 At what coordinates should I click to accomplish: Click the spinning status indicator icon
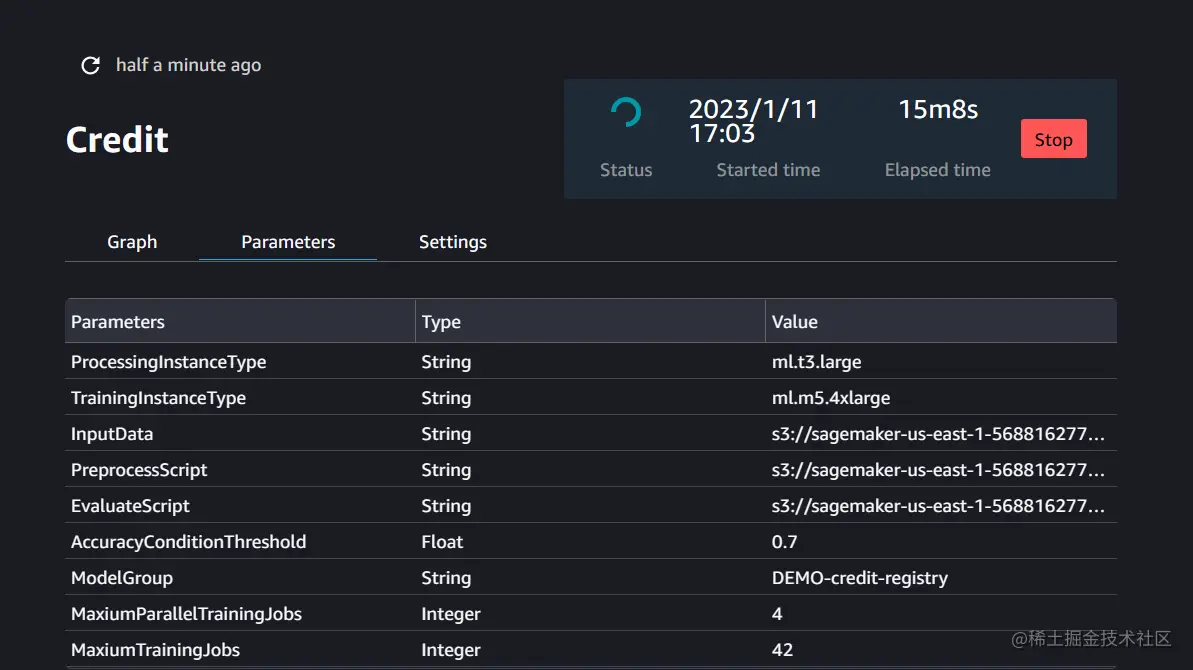point(626,112)
